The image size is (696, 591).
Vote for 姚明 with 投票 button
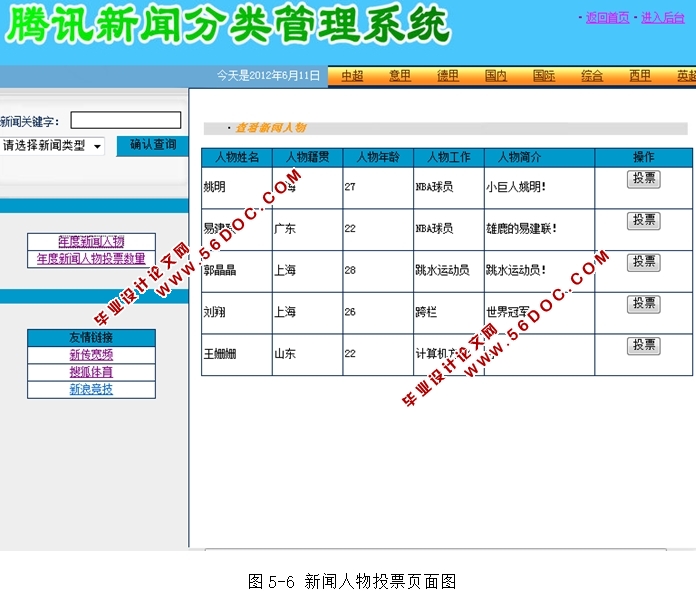tap(644, 179)
